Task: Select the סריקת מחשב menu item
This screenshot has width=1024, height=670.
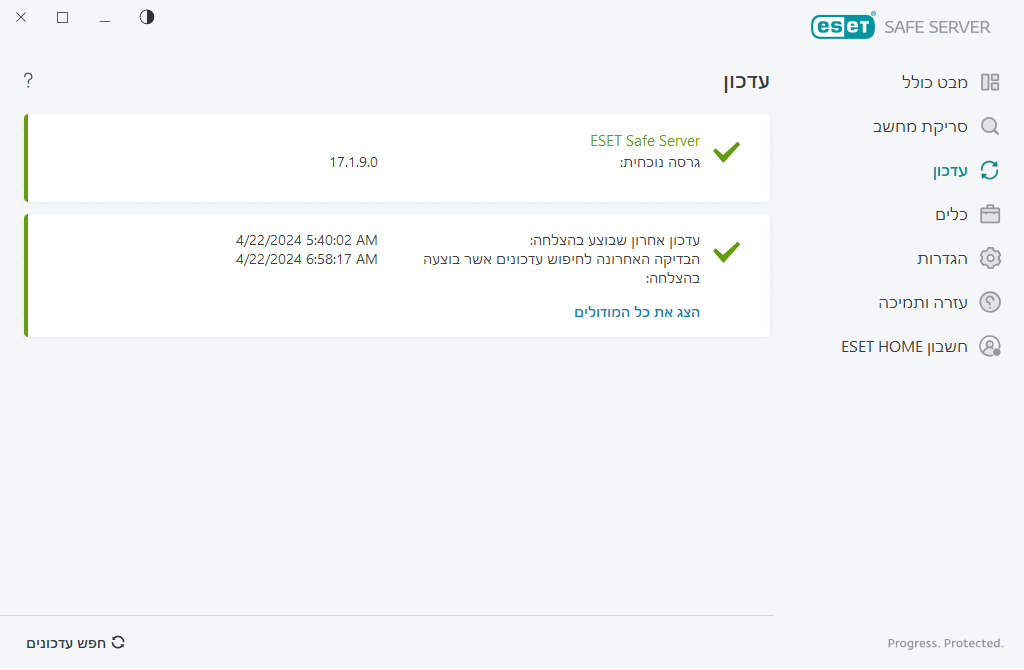Action: click(x=920, y=126)
